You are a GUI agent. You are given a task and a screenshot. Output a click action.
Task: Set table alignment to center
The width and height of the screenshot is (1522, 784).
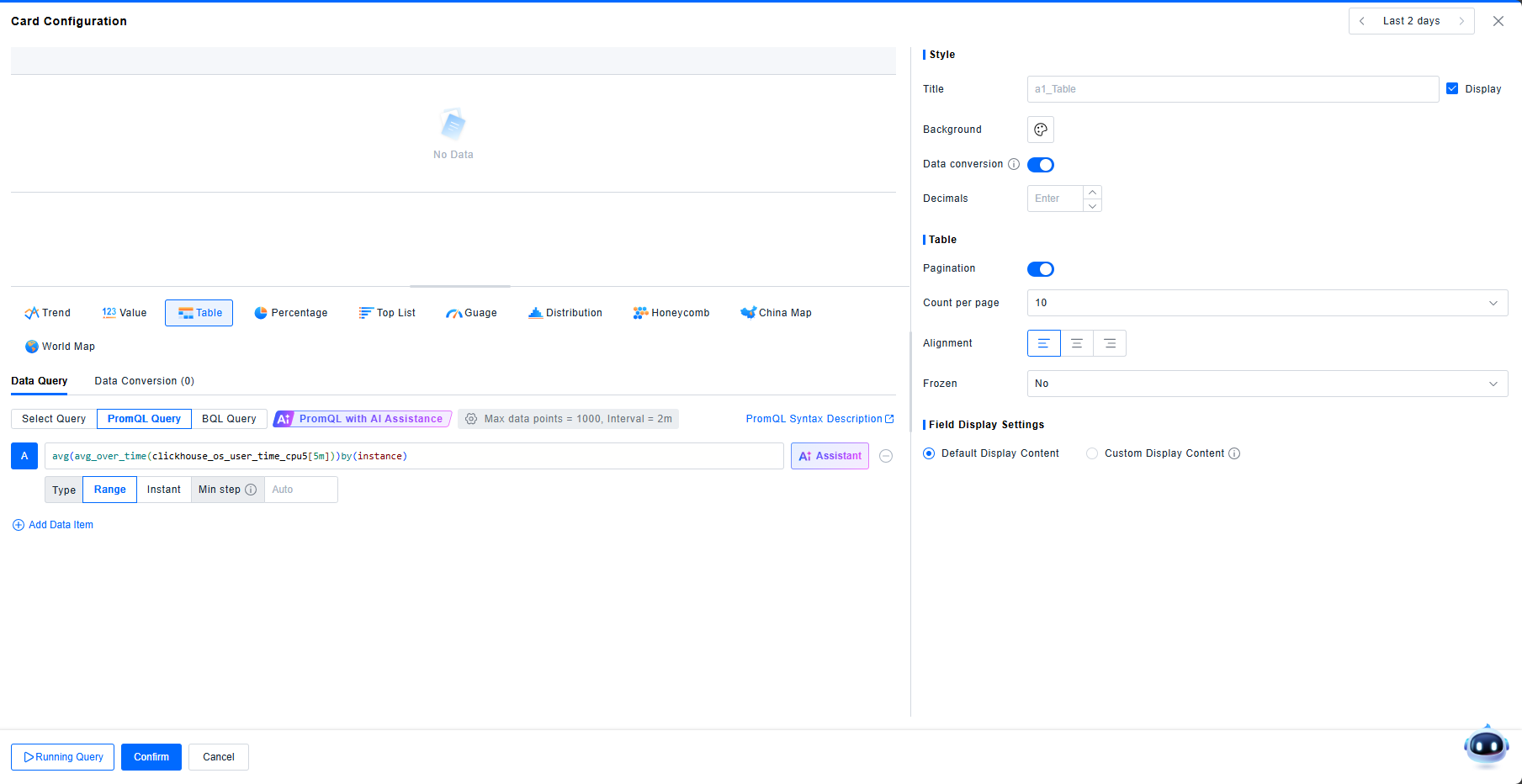point(1077,343)
